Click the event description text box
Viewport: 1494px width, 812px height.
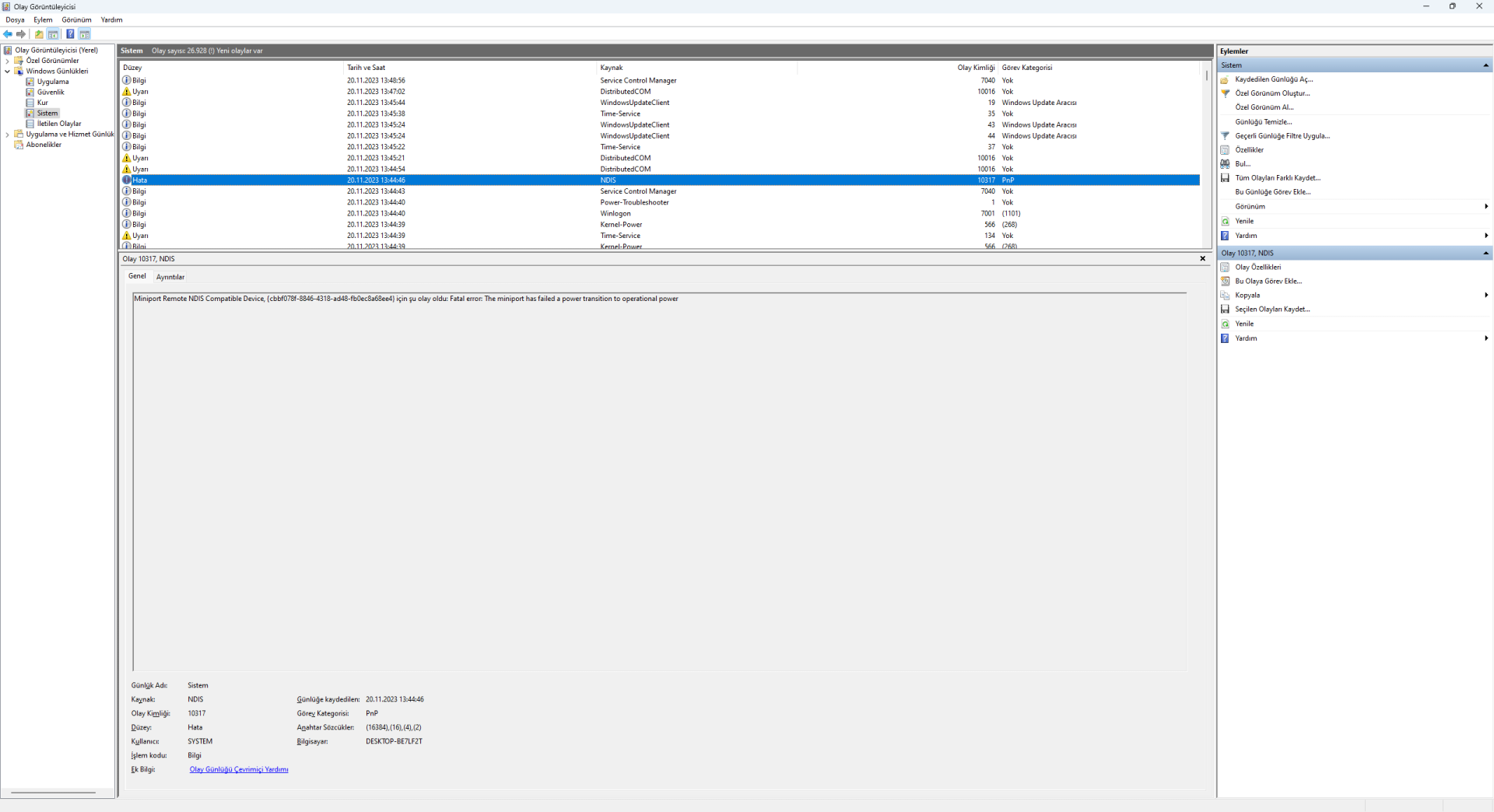[660, 481]
